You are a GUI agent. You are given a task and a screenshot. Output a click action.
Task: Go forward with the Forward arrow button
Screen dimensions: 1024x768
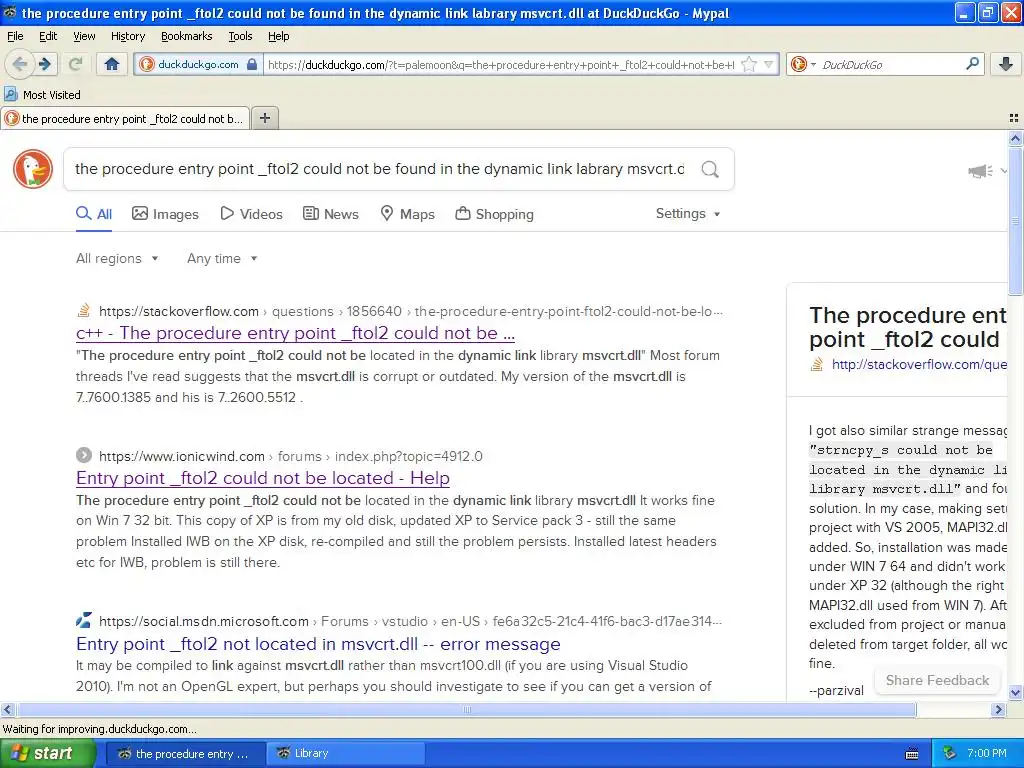point(45,64)
